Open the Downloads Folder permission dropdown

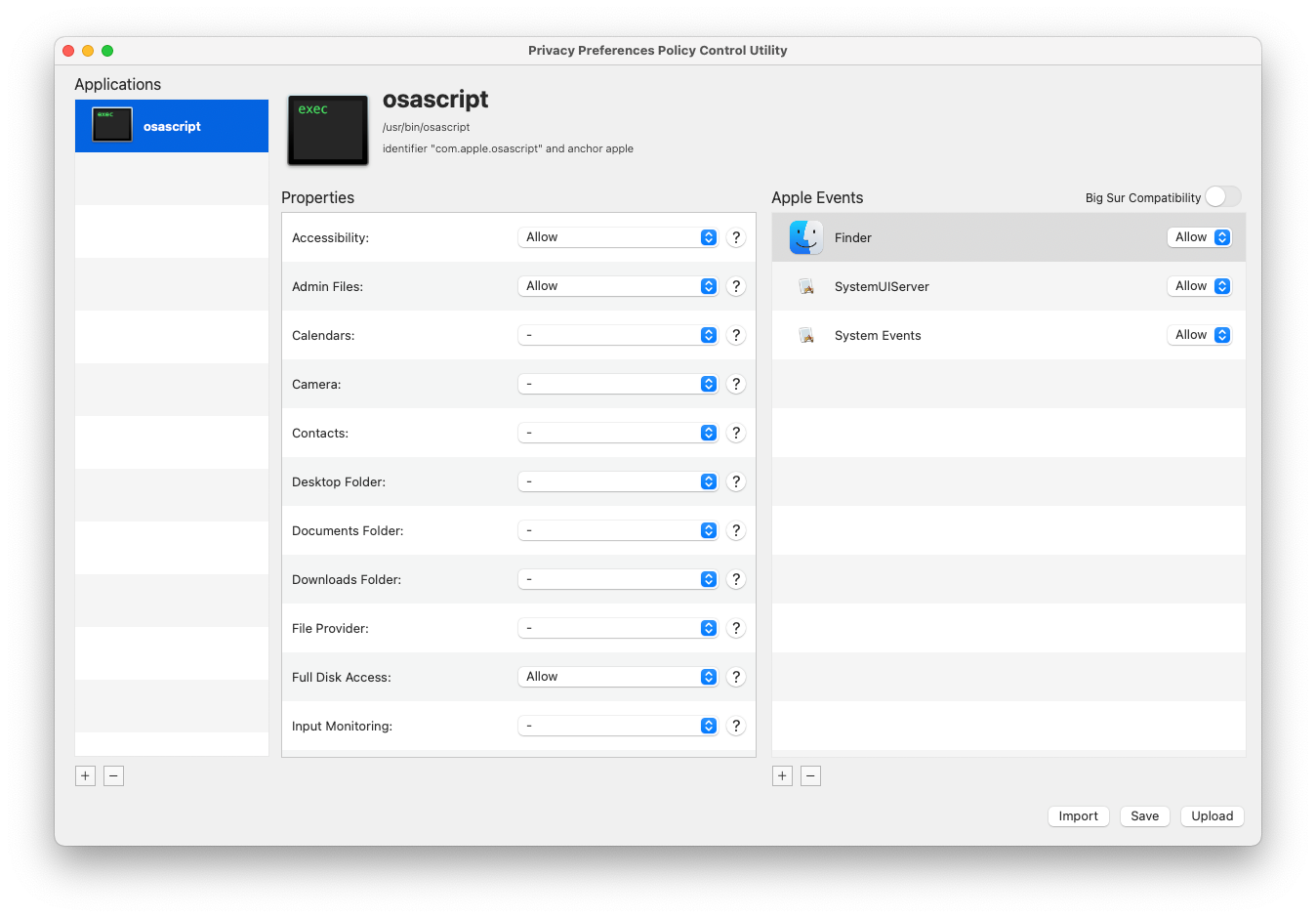coord(618,579)
